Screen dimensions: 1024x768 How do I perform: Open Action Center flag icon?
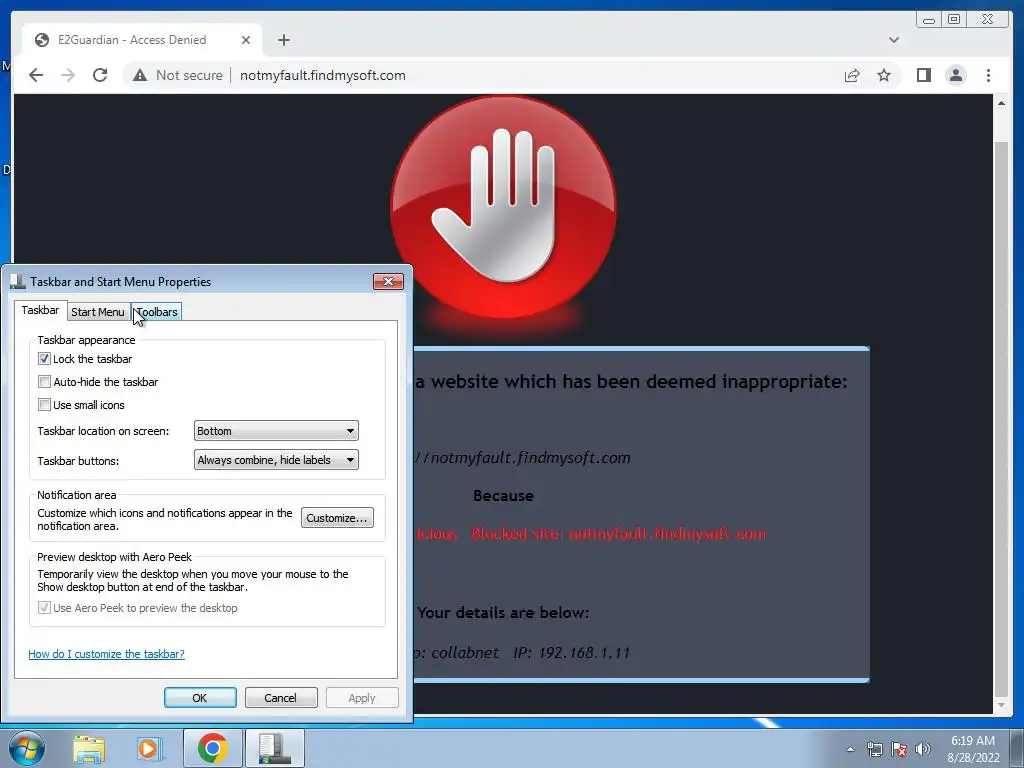(x=899, y=749)
